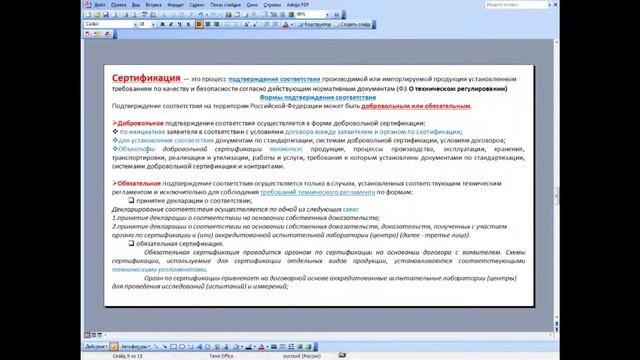The image size is (640, 360).
Task: Select the Oval drawing tool
Action: pyautogui.click(x=182, y=347)
